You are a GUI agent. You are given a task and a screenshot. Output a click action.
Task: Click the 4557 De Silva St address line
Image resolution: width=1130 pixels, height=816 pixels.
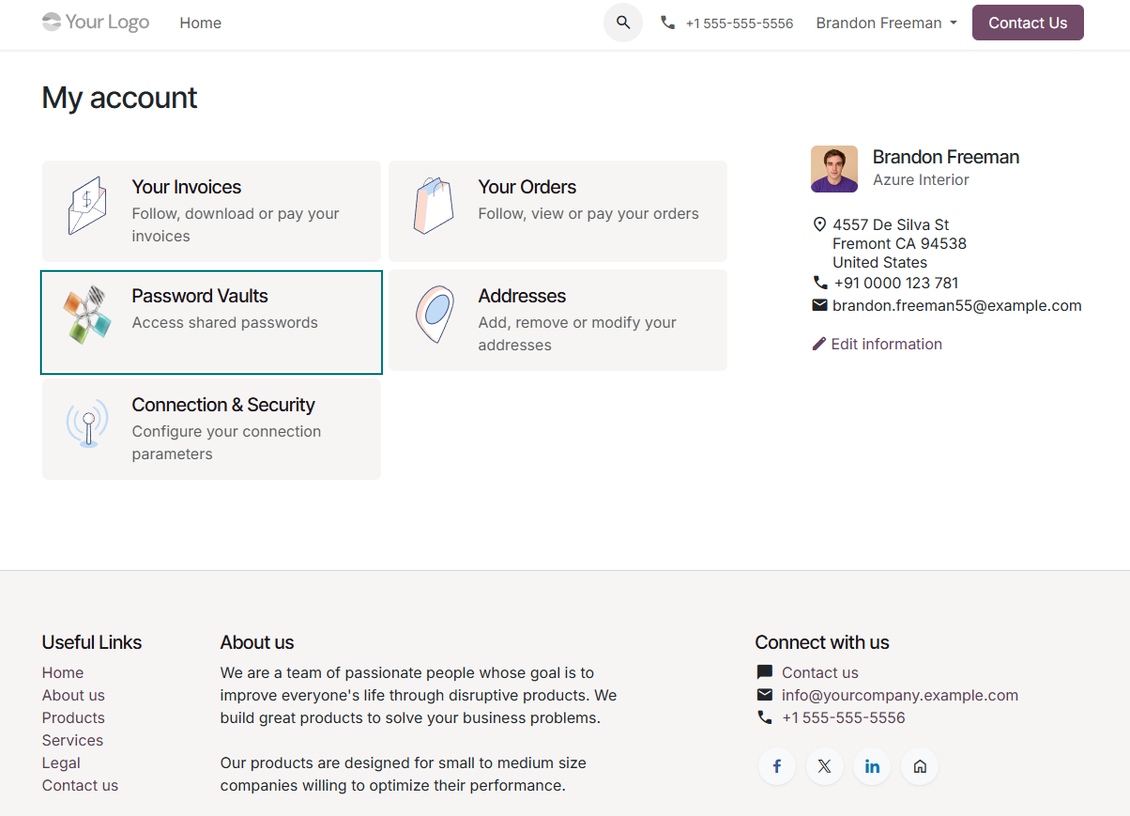tap(891, 224)
